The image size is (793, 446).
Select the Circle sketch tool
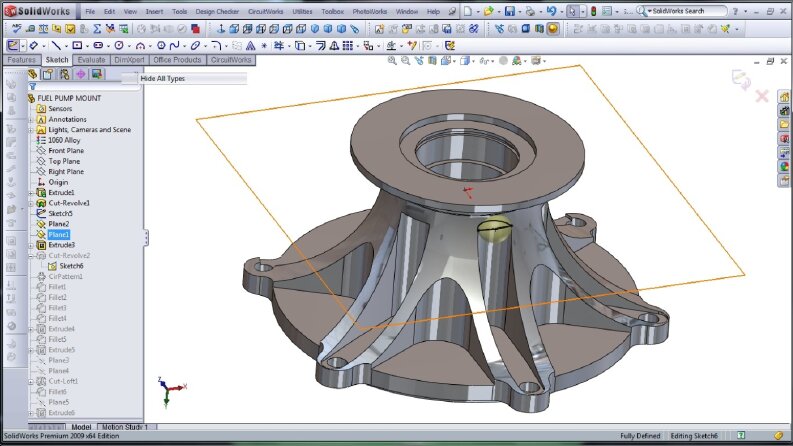(119, 46)
